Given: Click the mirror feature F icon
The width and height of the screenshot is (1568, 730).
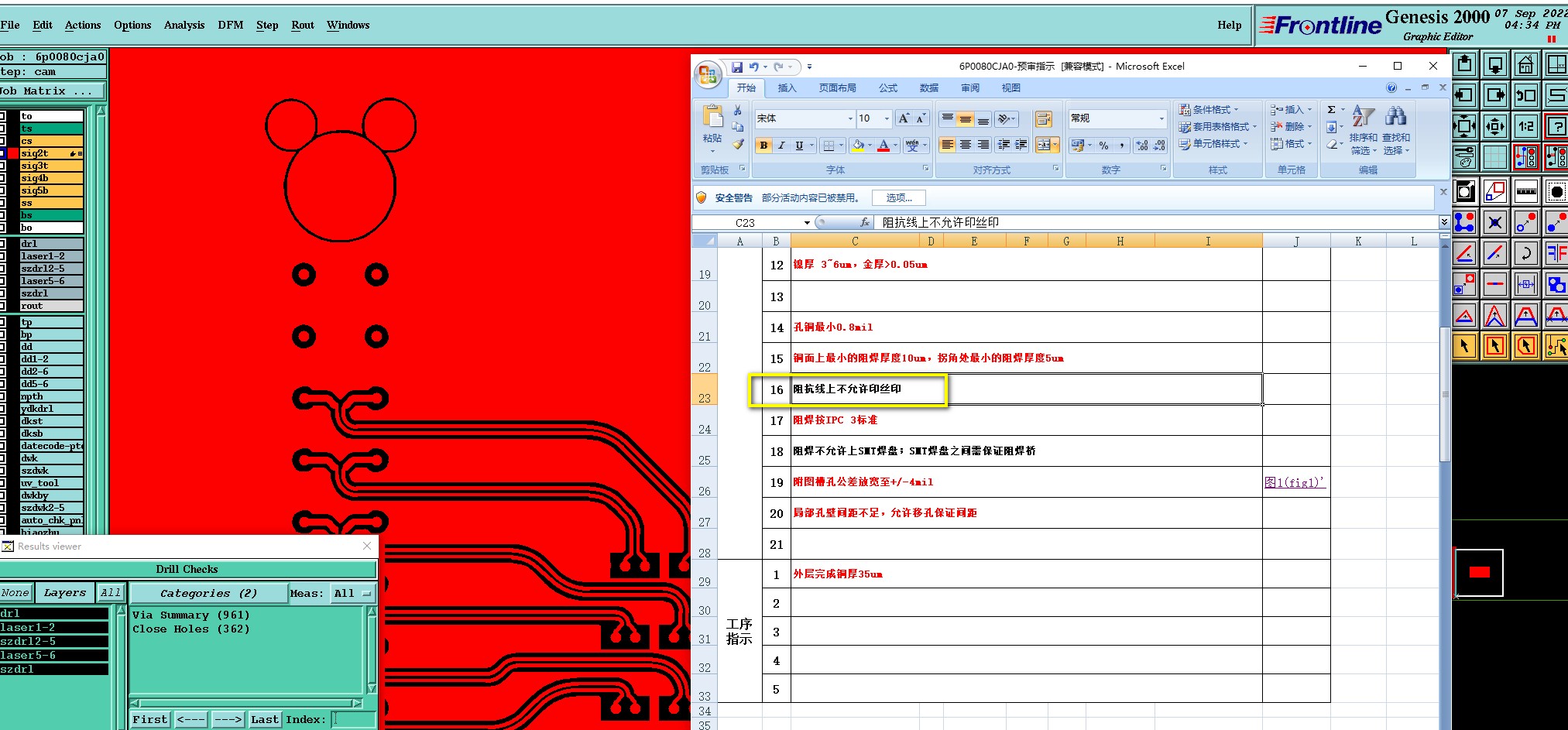Looking at the screenshot, I should coord(1556,253).
